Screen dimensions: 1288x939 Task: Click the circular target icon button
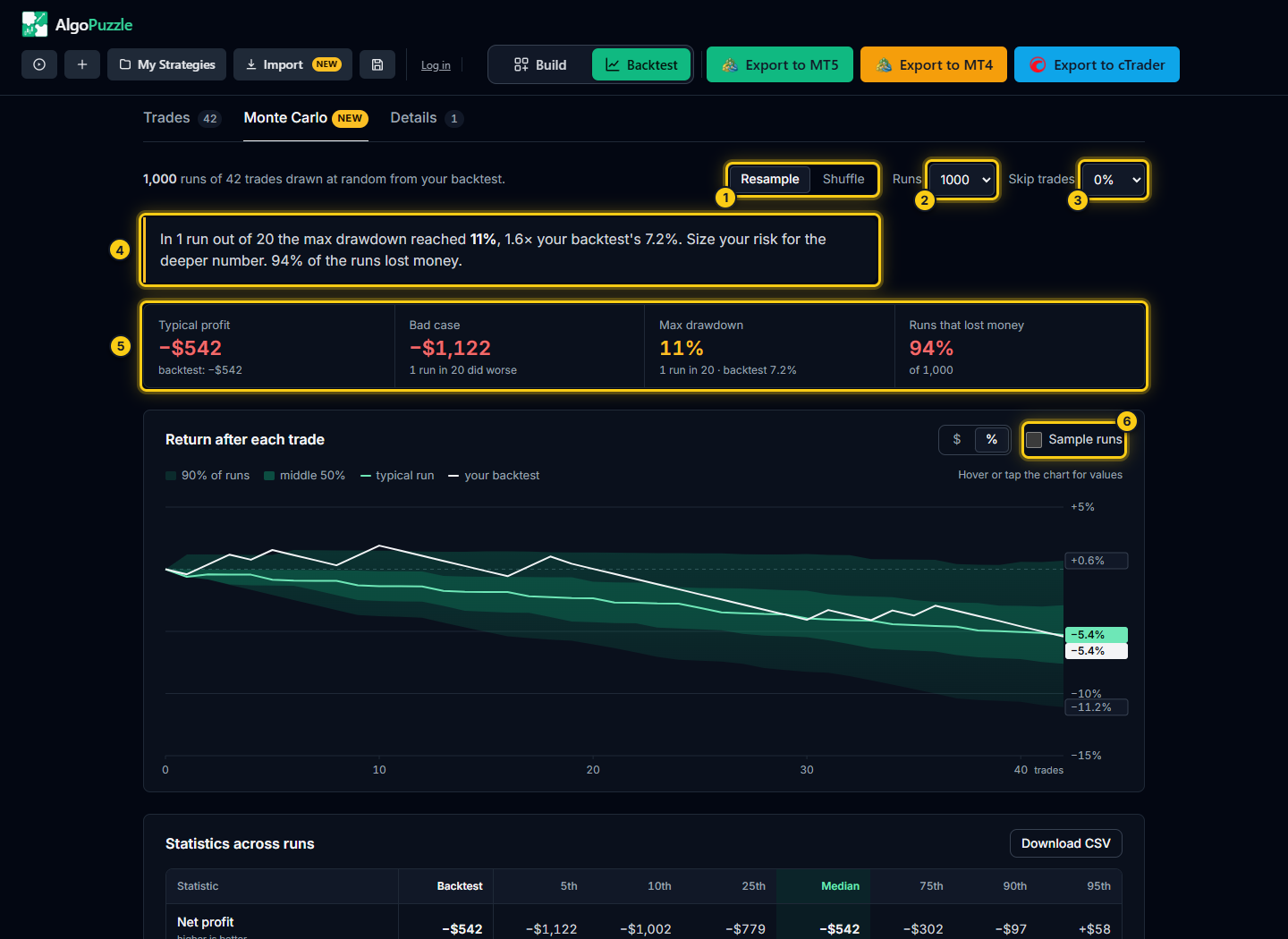39,64
